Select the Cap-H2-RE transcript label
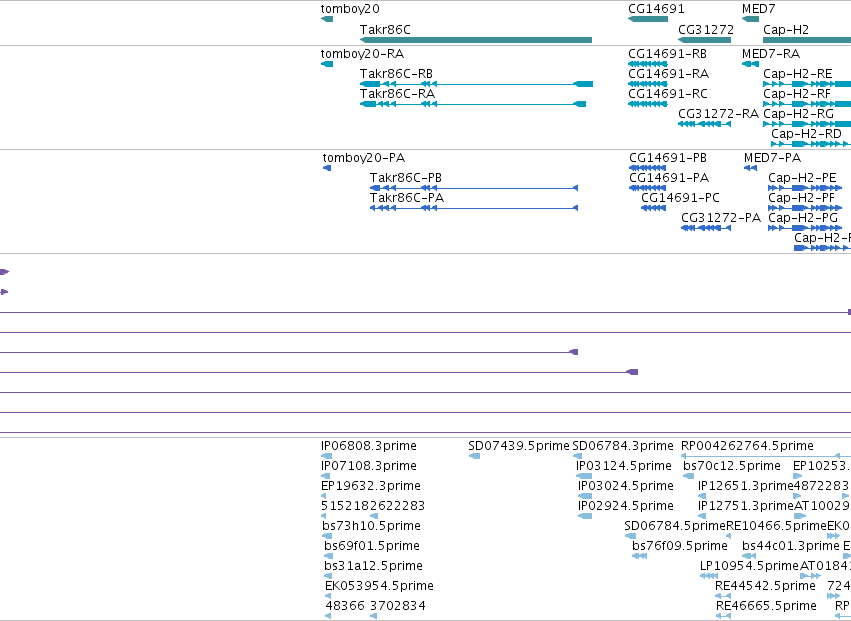 [797, 74]
